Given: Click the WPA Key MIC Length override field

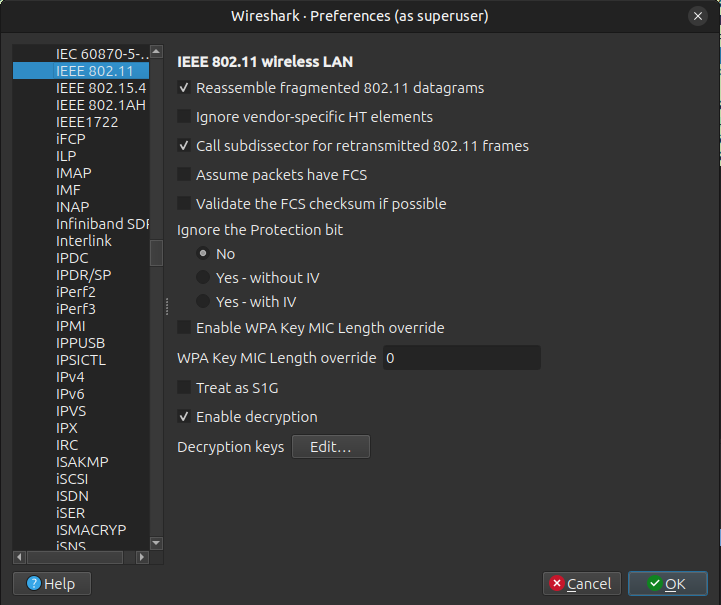Looking at the screenshot, I should point(461,358).
